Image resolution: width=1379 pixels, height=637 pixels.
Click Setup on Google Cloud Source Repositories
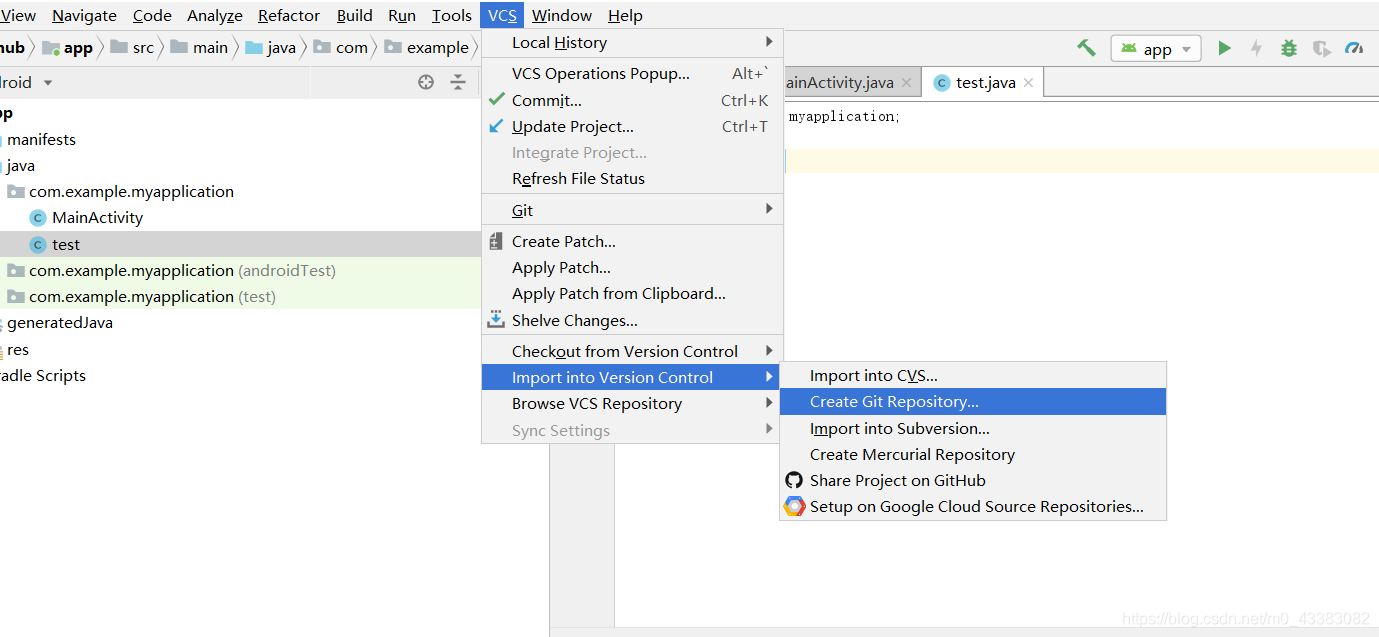[x=976, y=506]
